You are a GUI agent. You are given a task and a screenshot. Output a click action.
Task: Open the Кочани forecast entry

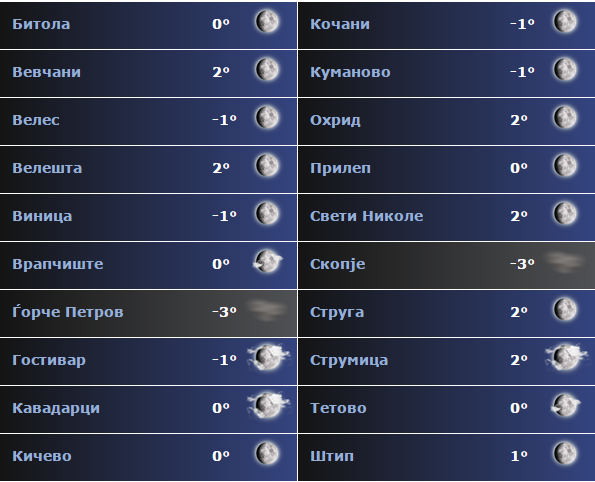point(446,25)
